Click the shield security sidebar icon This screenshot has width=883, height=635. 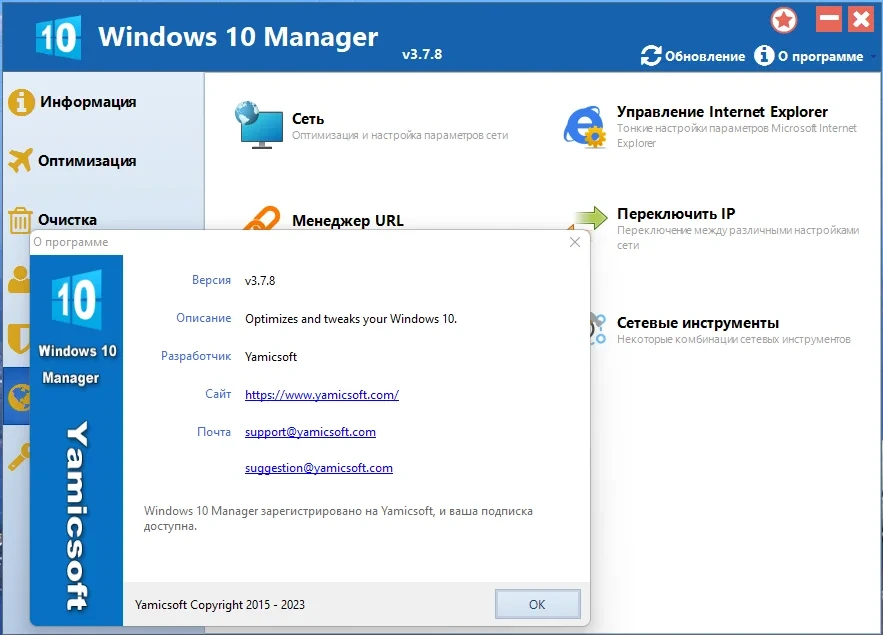19,338
